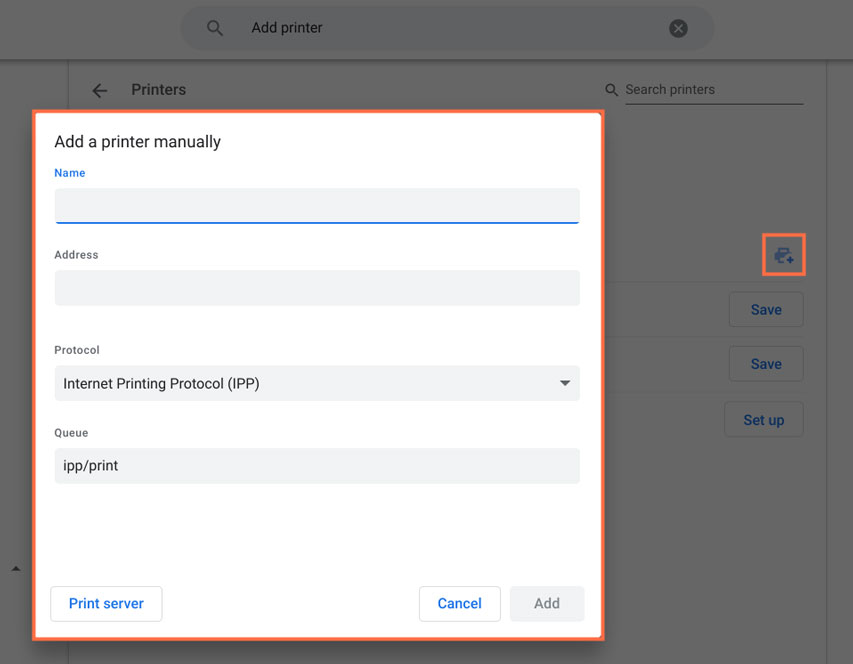Click the Address input field

(x=317, y=287)
